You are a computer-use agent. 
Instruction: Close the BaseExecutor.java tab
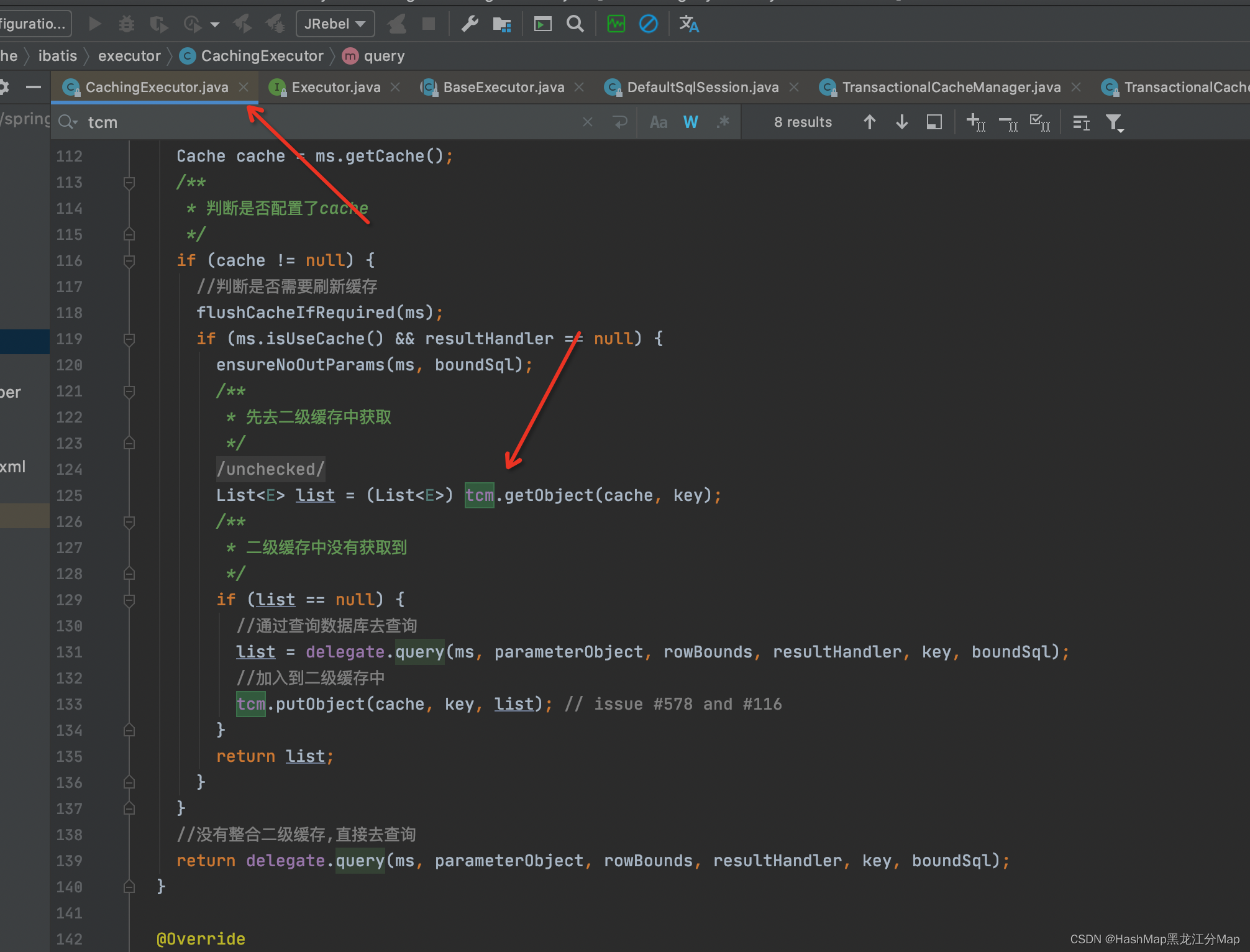point(579,88)
